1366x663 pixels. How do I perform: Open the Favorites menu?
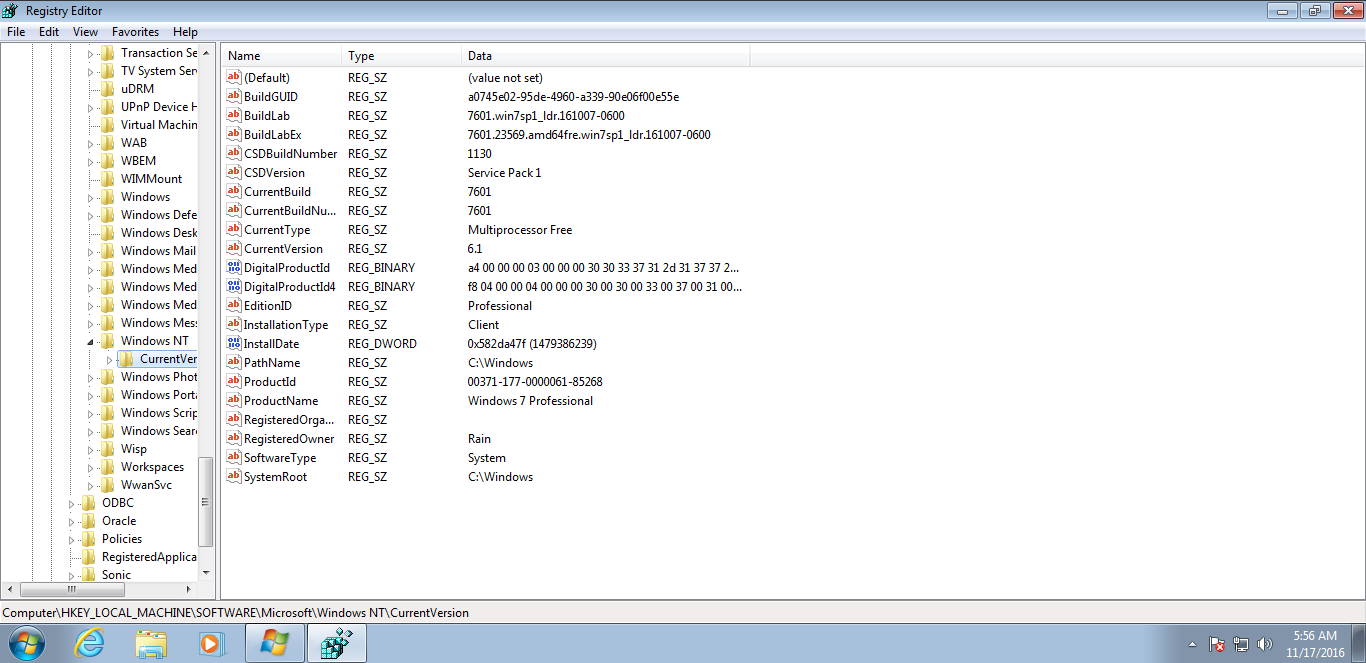(x=135, y=32)
